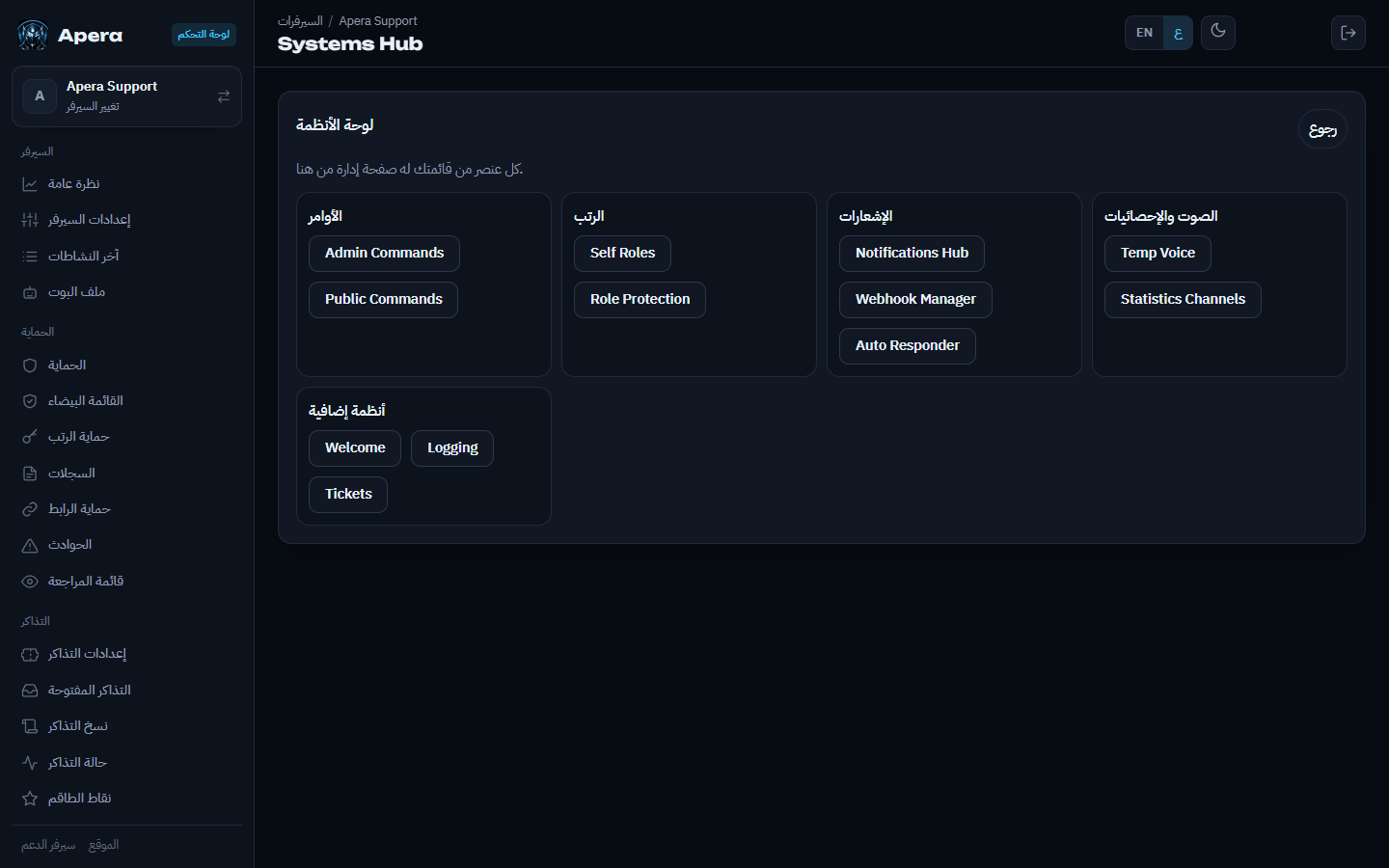The height and width of the screenshot is (868, 1389).
Task: Open الحماية shield icon in sidebar
Action: tap(30, 366)
